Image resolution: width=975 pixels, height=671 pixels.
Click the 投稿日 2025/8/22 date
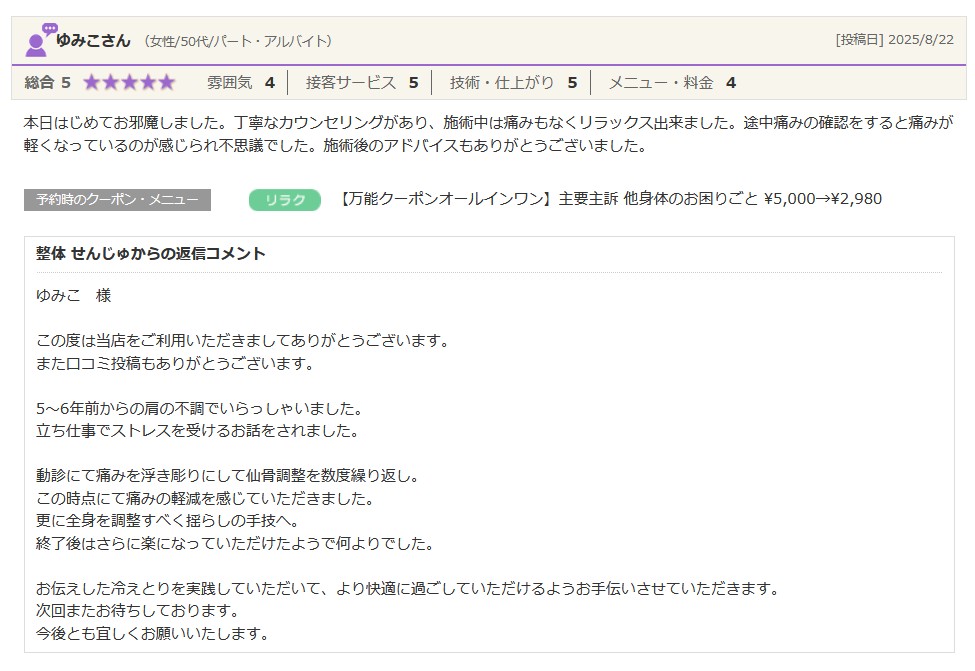pyautogui.click(x=894, y=40)
